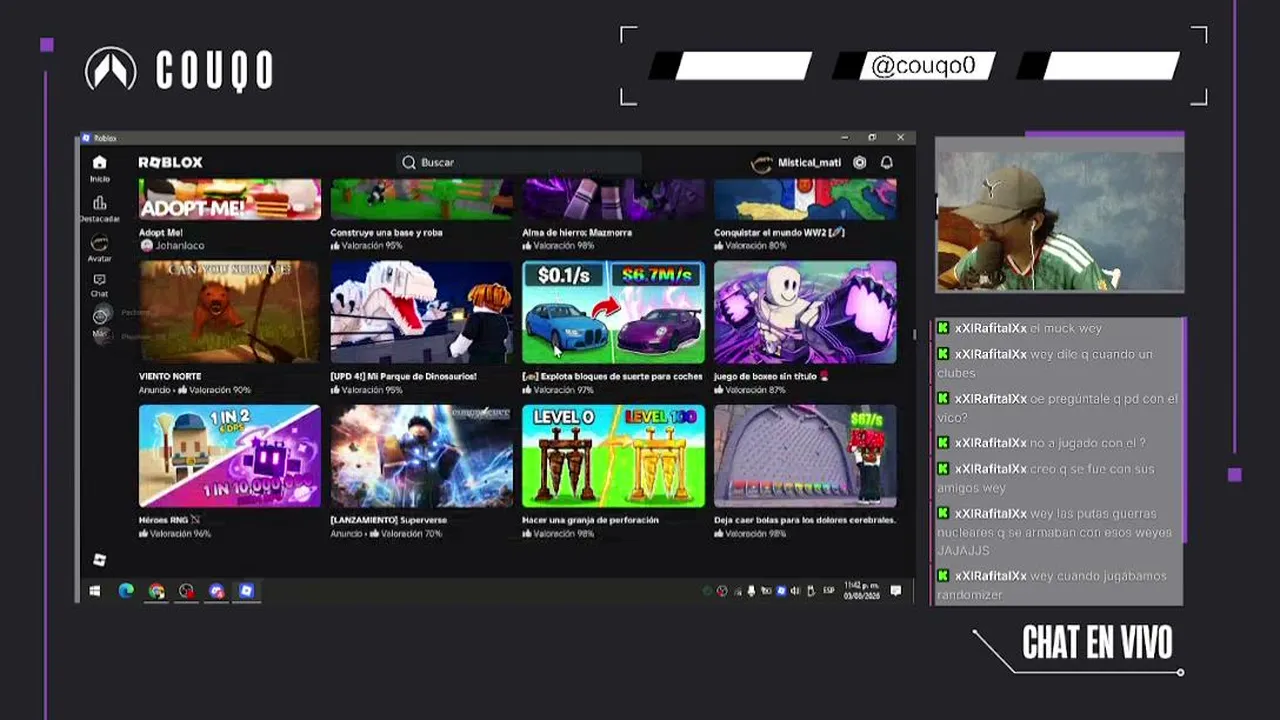Click the Roblox logo in the header
Viewport: 1280px width, 720px height.
[x=170, y=162]
